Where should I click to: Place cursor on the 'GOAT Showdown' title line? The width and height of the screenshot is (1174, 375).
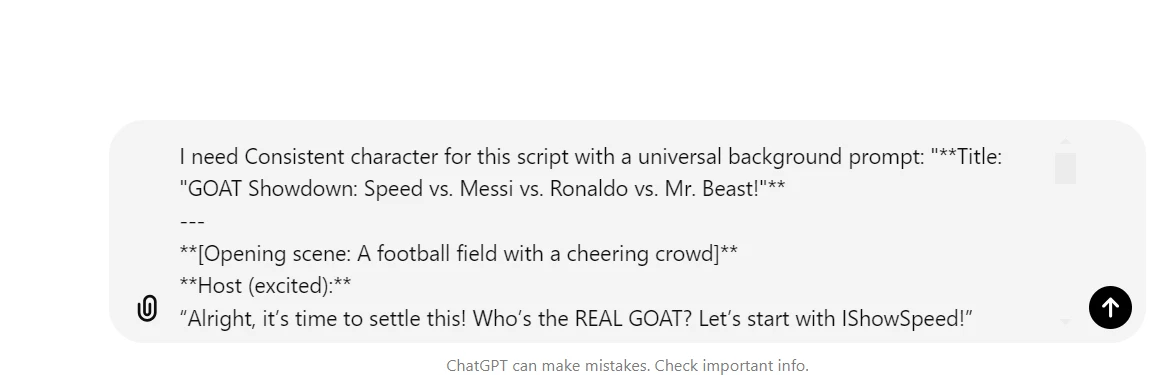482,189
